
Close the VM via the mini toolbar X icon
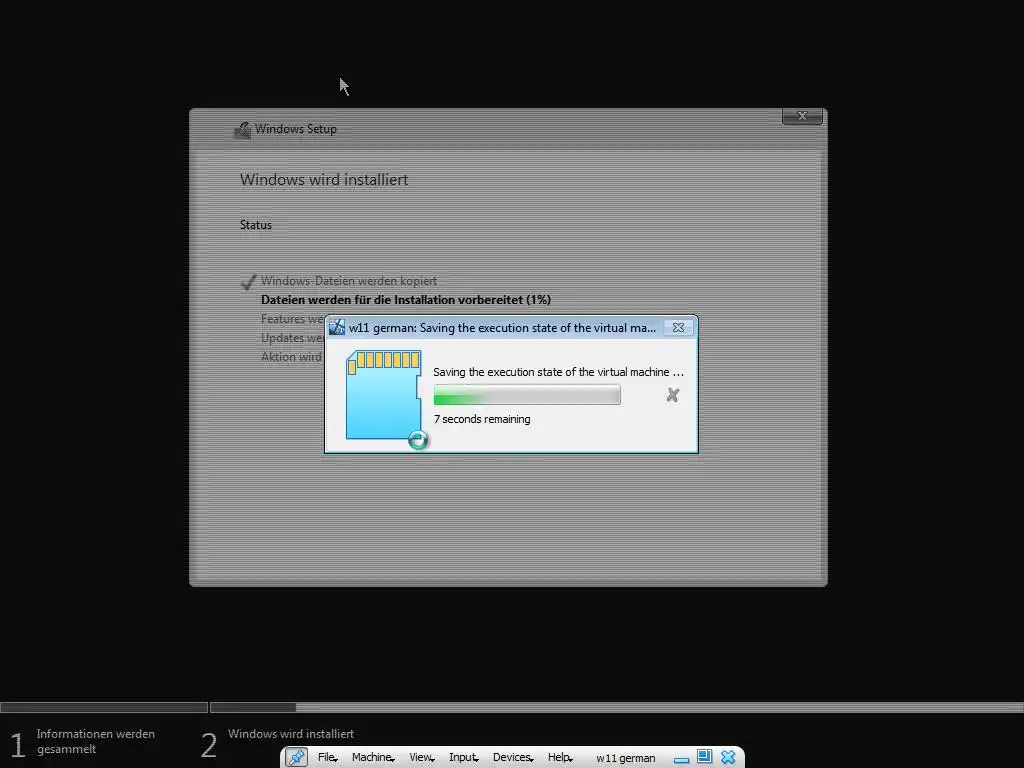(728, 757)
